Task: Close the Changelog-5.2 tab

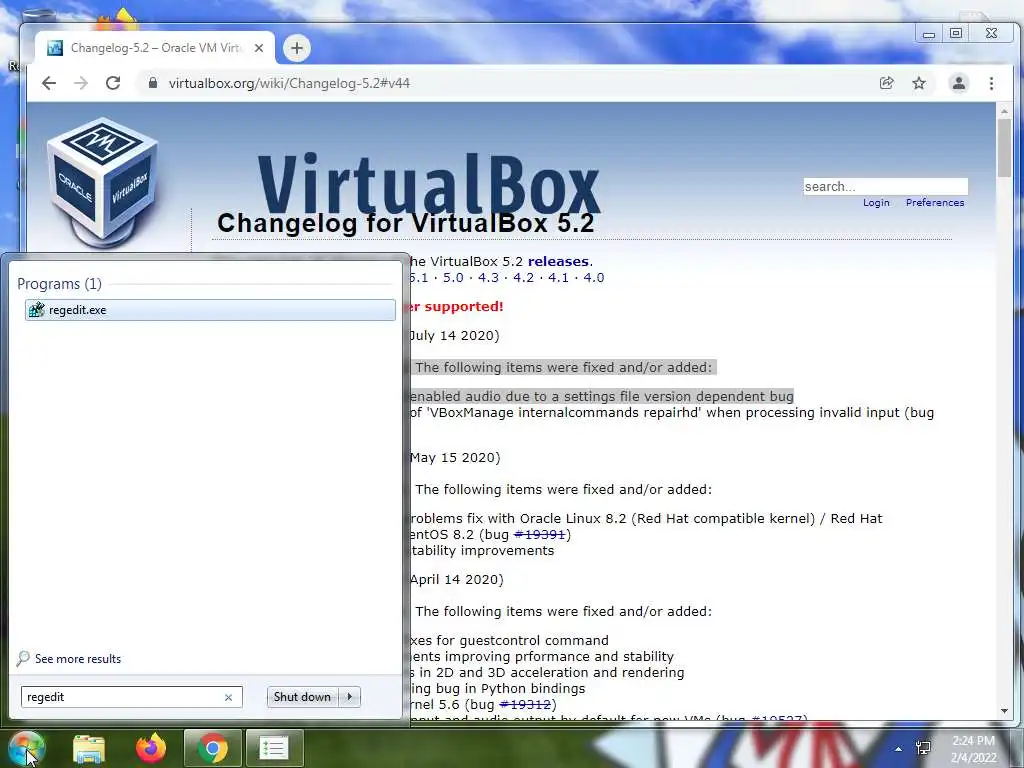Action: click(259, 48)
